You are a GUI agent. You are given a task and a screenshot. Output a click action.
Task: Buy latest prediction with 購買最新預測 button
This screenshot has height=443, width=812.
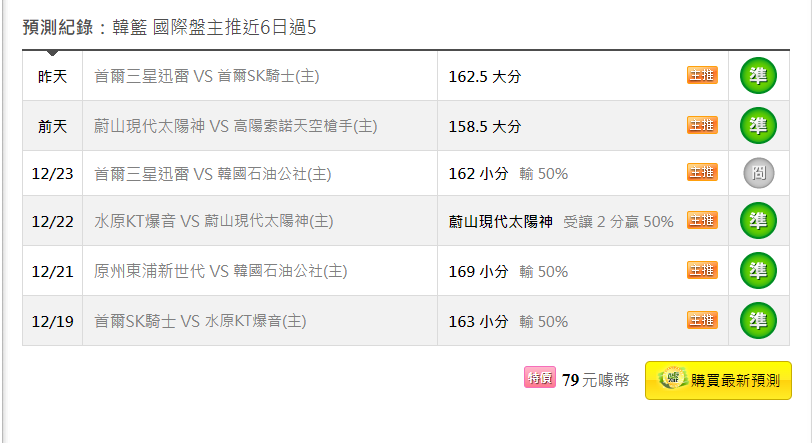coord(718,380)
